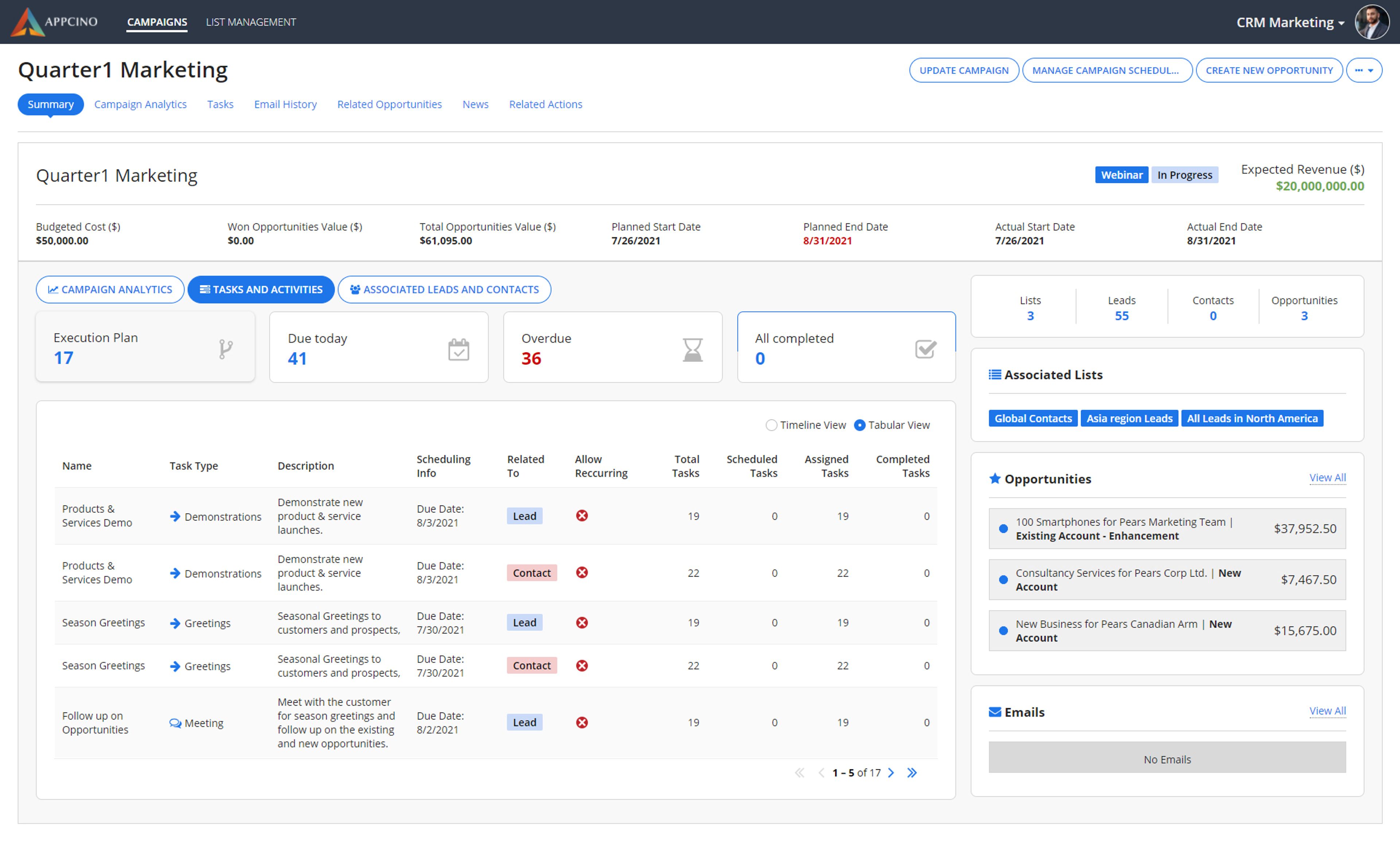Select the Due today card
Screen dimensions: 1400x847
[379, 347]
